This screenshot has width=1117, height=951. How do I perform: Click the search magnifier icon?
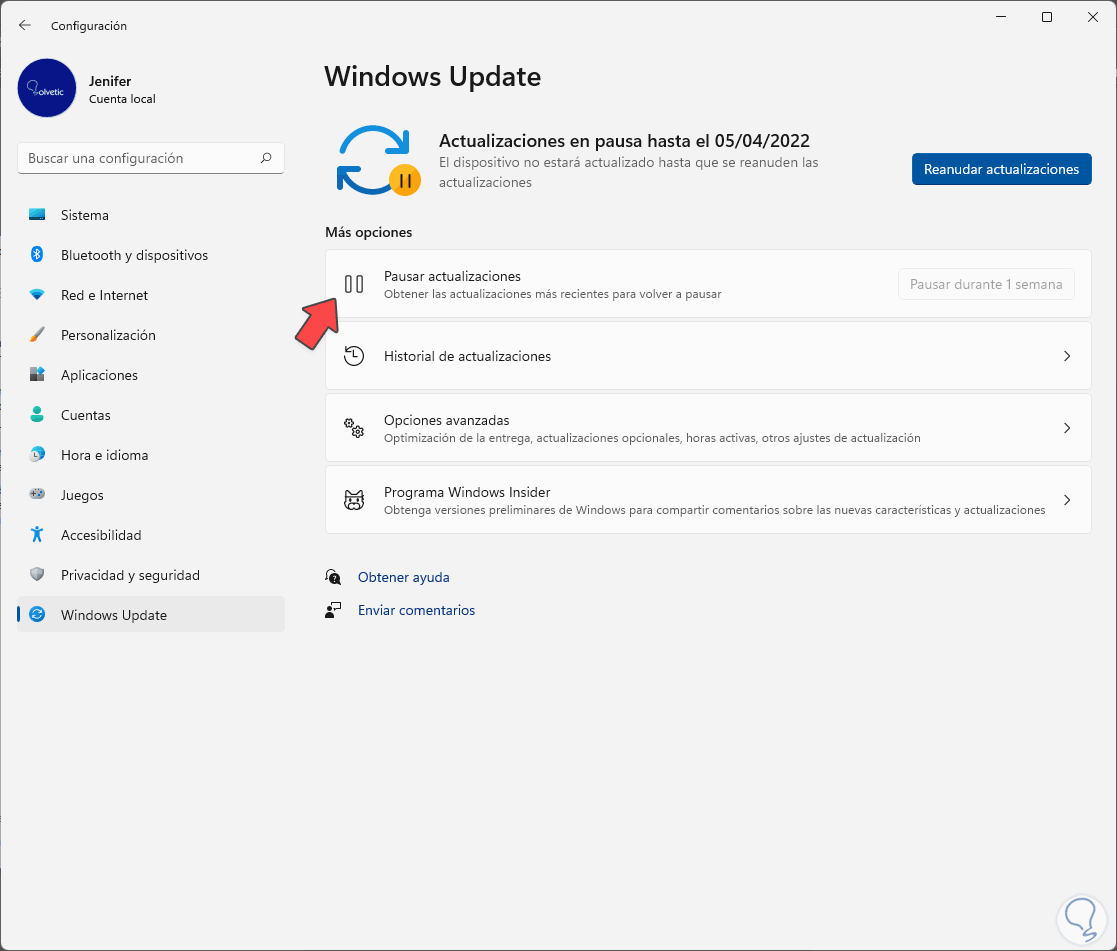[266, 158]
